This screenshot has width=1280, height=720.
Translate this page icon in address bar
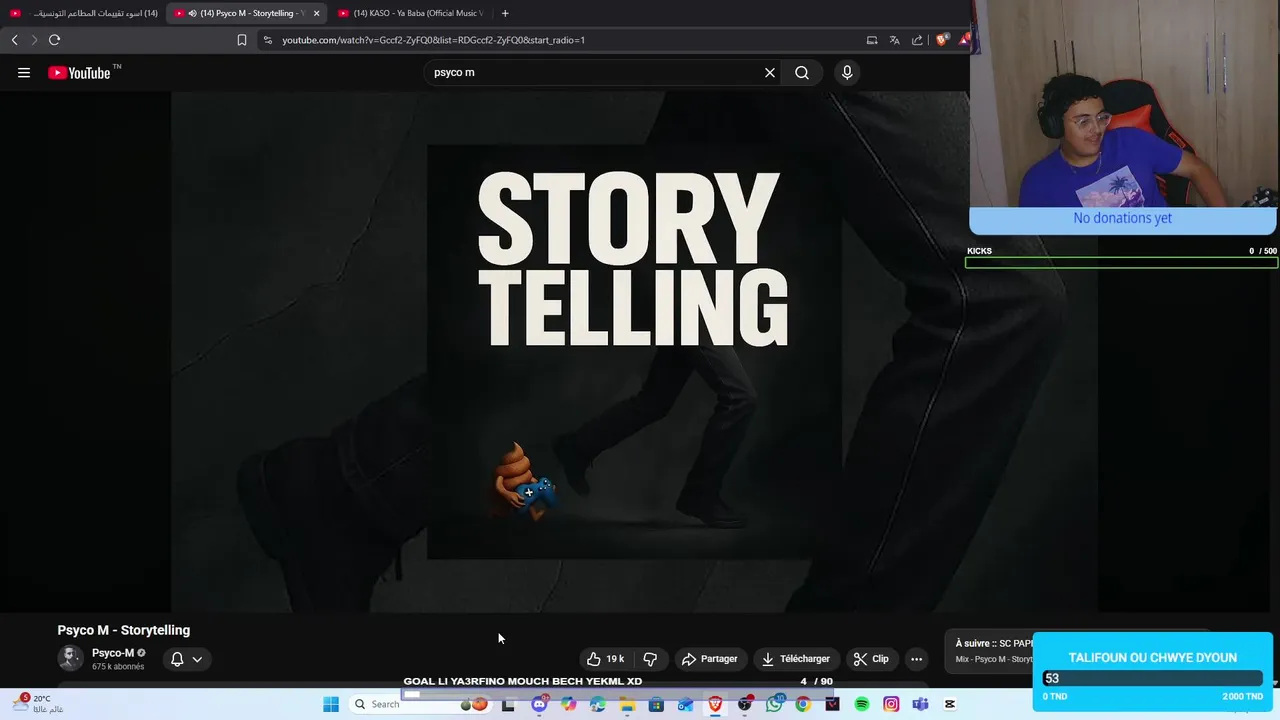[895, 40]
